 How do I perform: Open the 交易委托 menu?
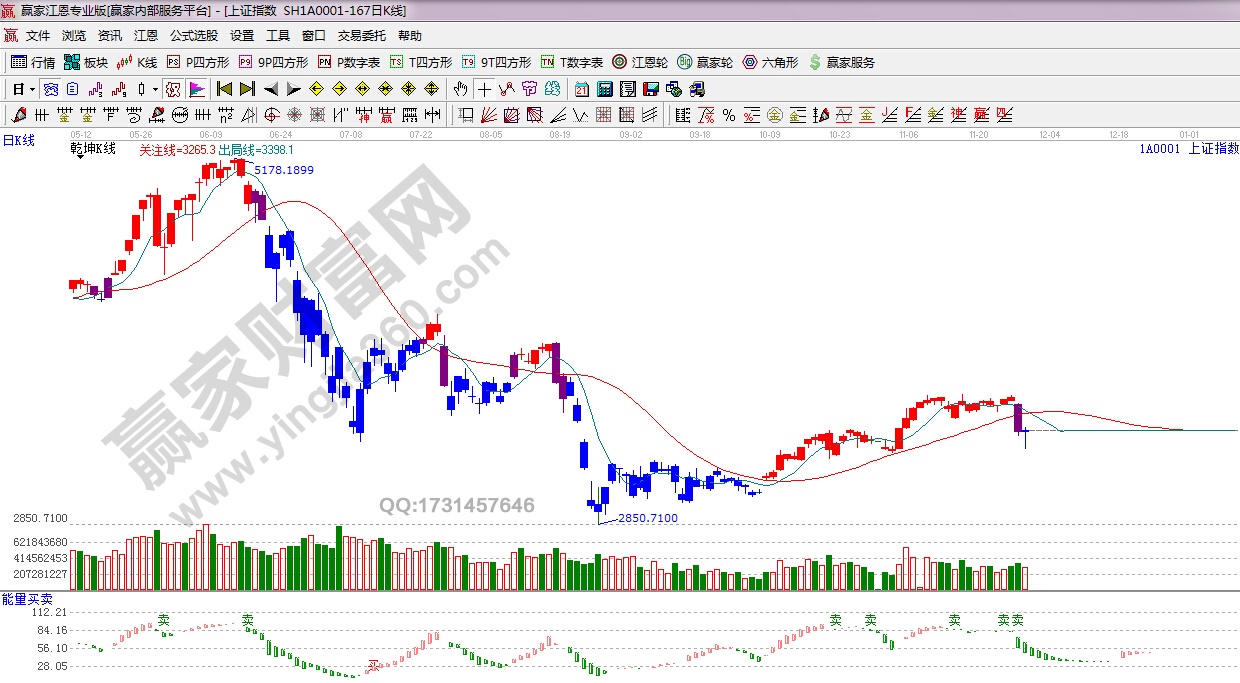tap(361, 35)
